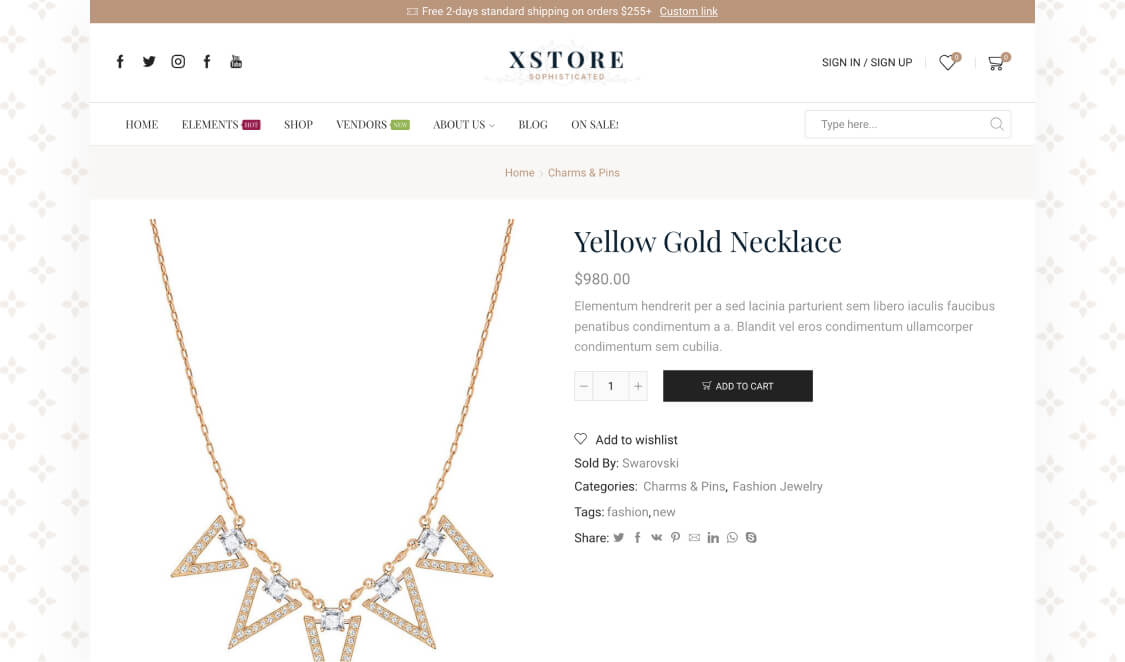The image size is (1125, 662).
Task: Share the product via WhatsApp
Action: (732, 538)
